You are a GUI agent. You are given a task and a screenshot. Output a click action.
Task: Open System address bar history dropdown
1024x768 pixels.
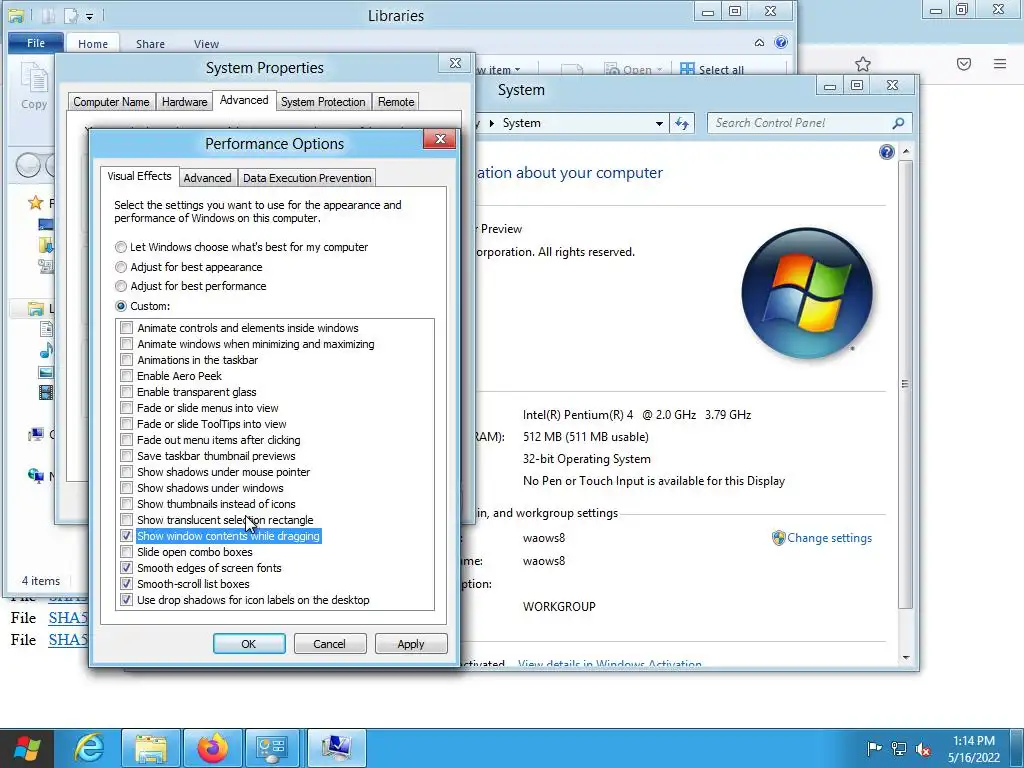point(659,123)
